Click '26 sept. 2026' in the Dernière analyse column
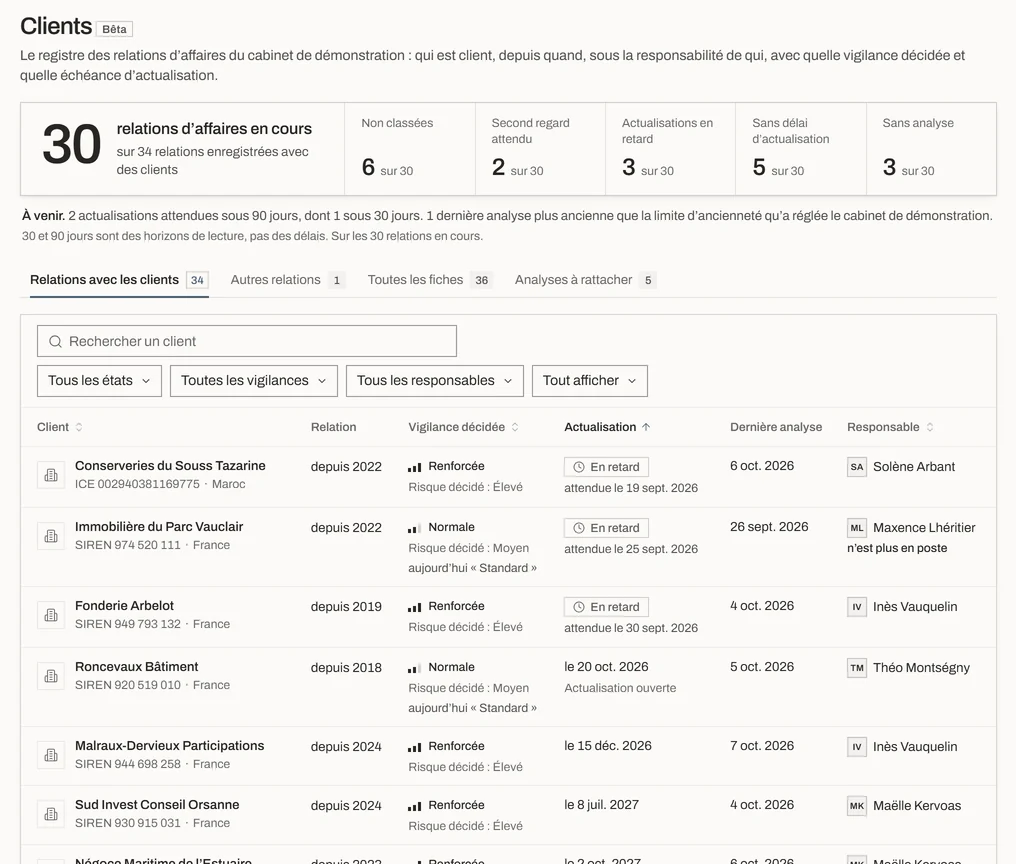 click(769, 526)
